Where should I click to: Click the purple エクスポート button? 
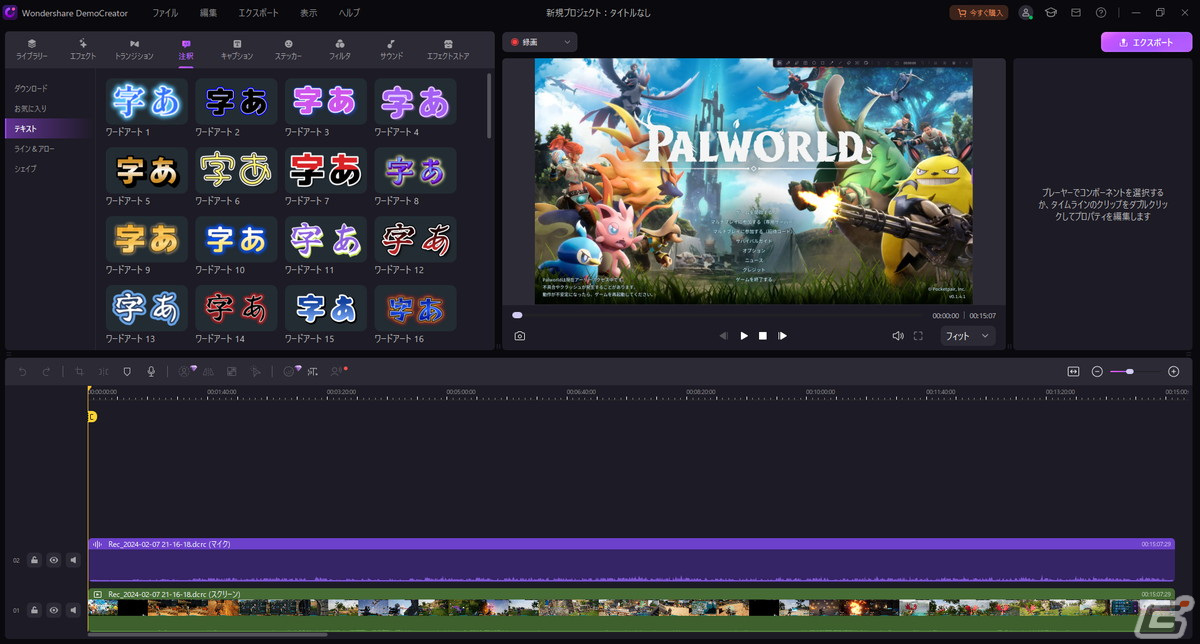tap(1146, 42)
